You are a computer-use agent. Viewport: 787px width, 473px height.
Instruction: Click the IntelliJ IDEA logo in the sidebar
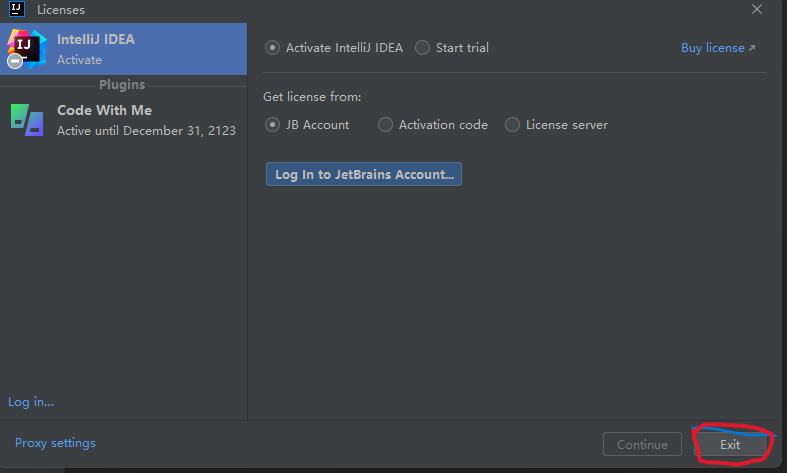(x=27, y=49)
